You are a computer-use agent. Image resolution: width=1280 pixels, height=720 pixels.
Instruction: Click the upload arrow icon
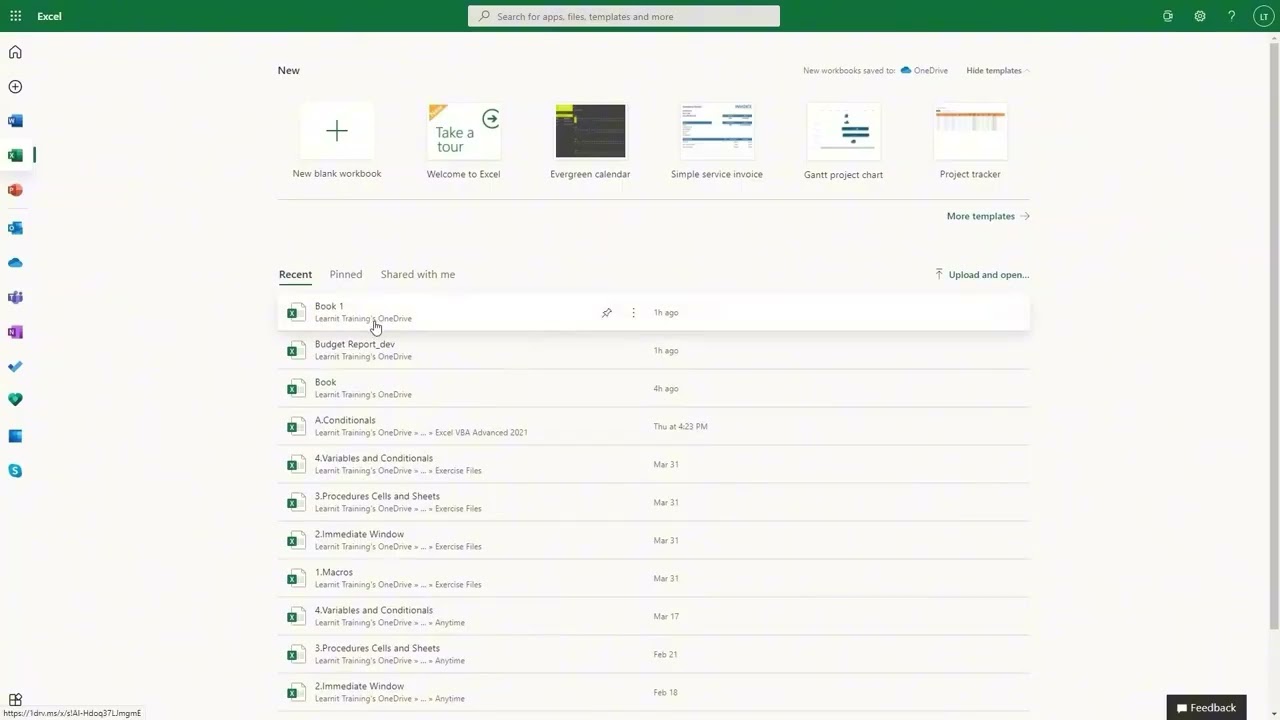[938, 274]
